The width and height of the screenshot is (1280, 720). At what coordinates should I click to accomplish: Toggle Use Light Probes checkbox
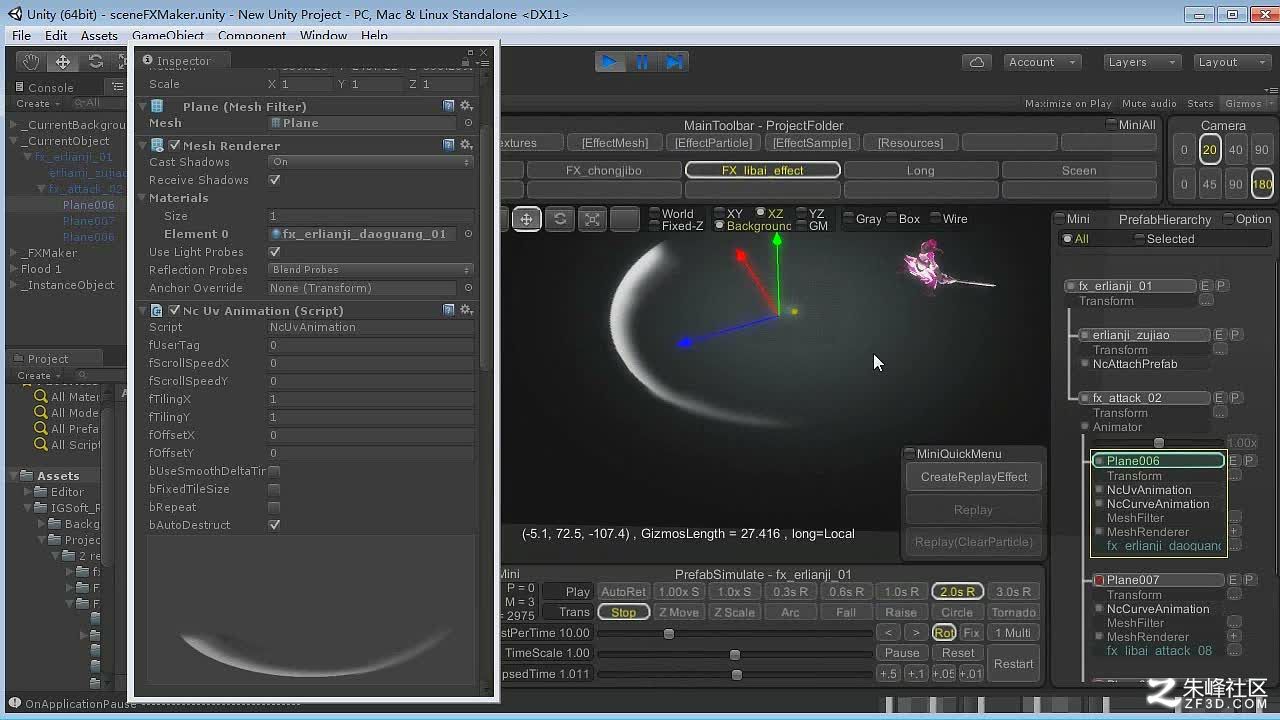click(x=274, y=252)
